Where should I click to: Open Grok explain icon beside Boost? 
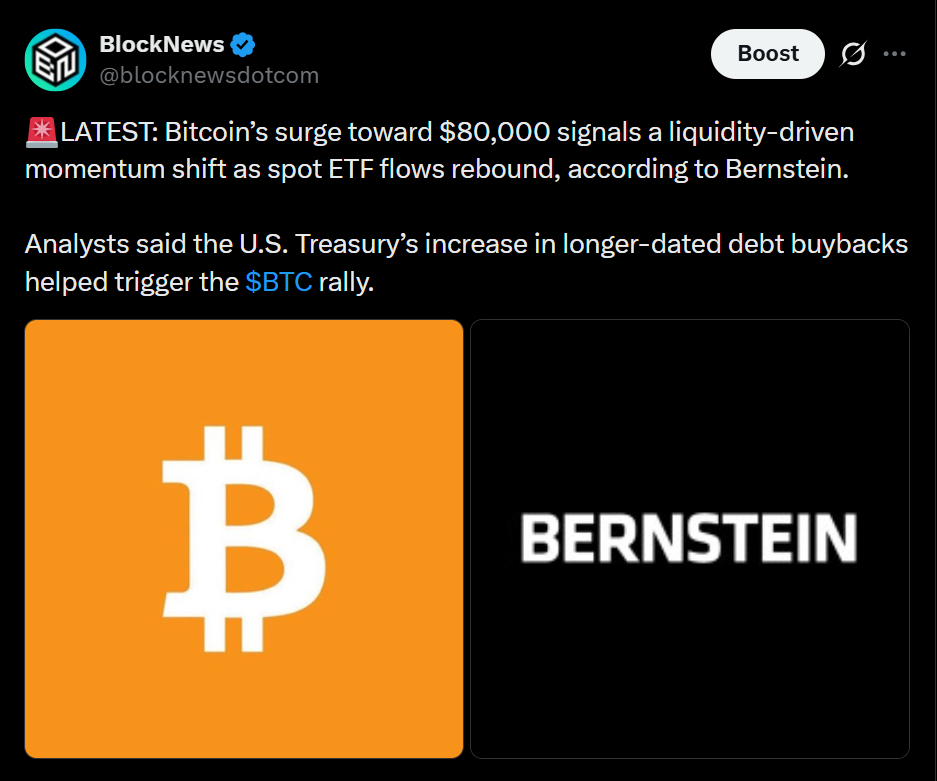tap(853, 54)
